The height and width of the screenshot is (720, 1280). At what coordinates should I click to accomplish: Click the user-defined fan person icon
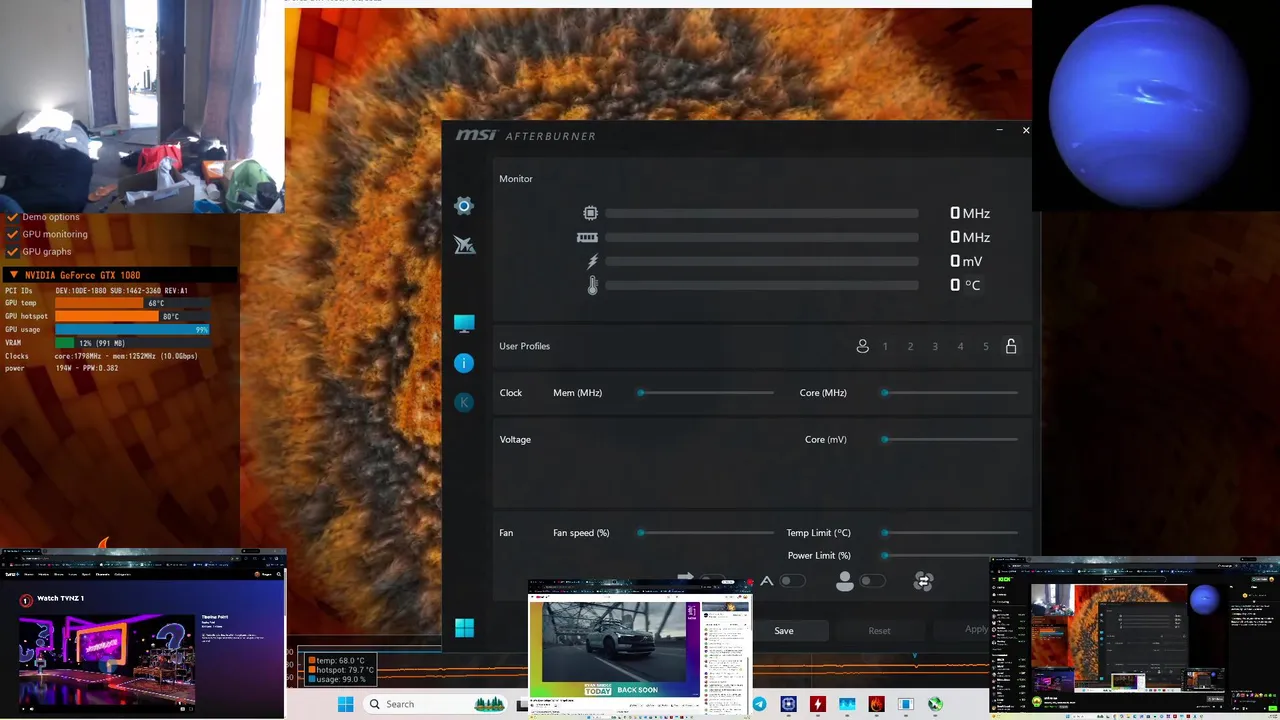(845, 581)
